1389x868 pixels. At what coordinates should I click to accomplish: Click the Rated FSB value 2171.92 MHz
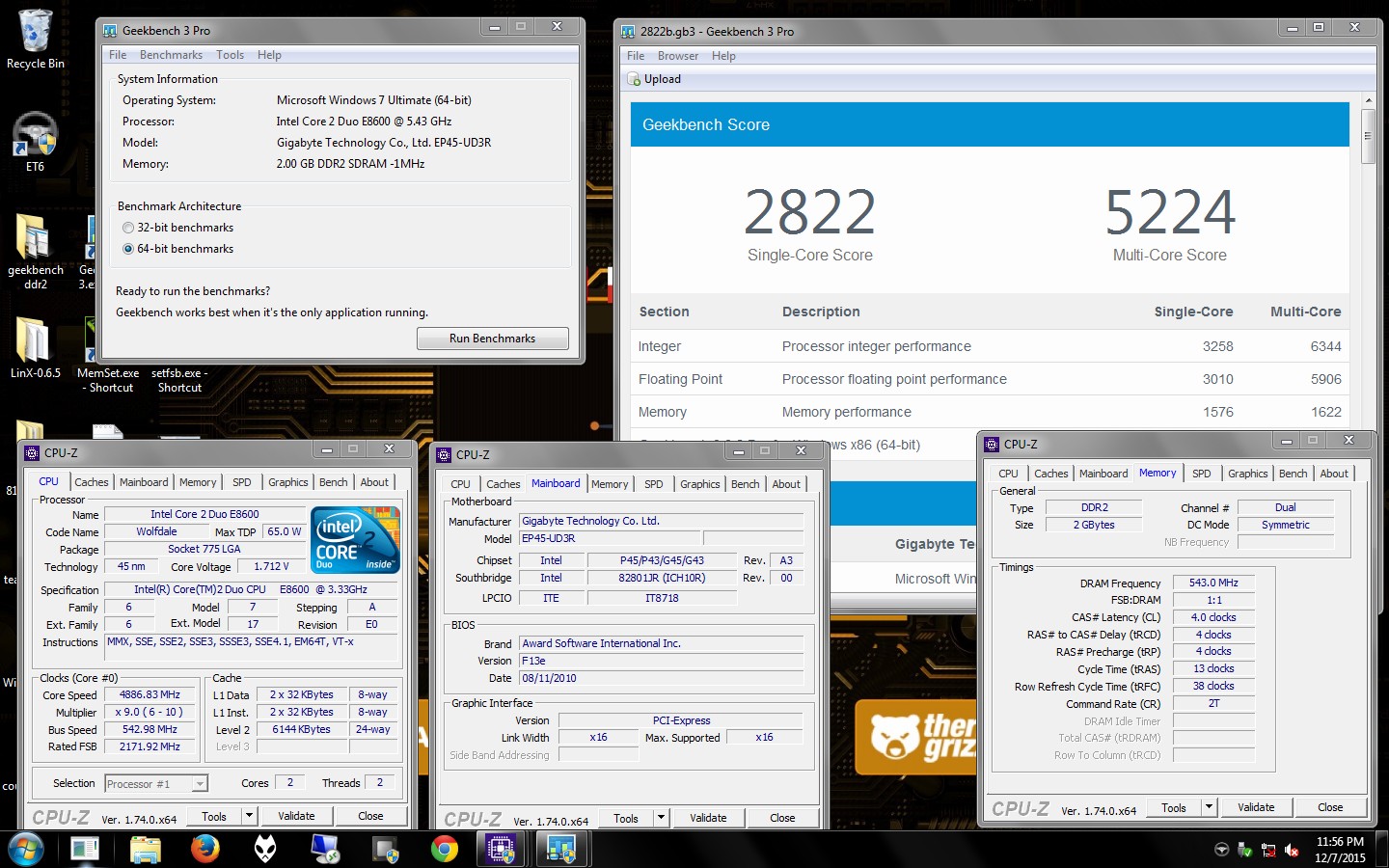point(150,746)
